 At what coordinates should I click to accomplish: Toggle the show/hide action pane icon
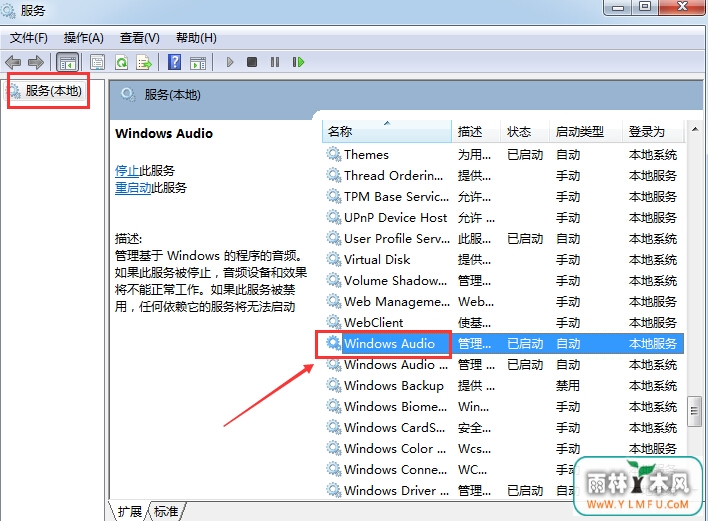click(198, 63)
